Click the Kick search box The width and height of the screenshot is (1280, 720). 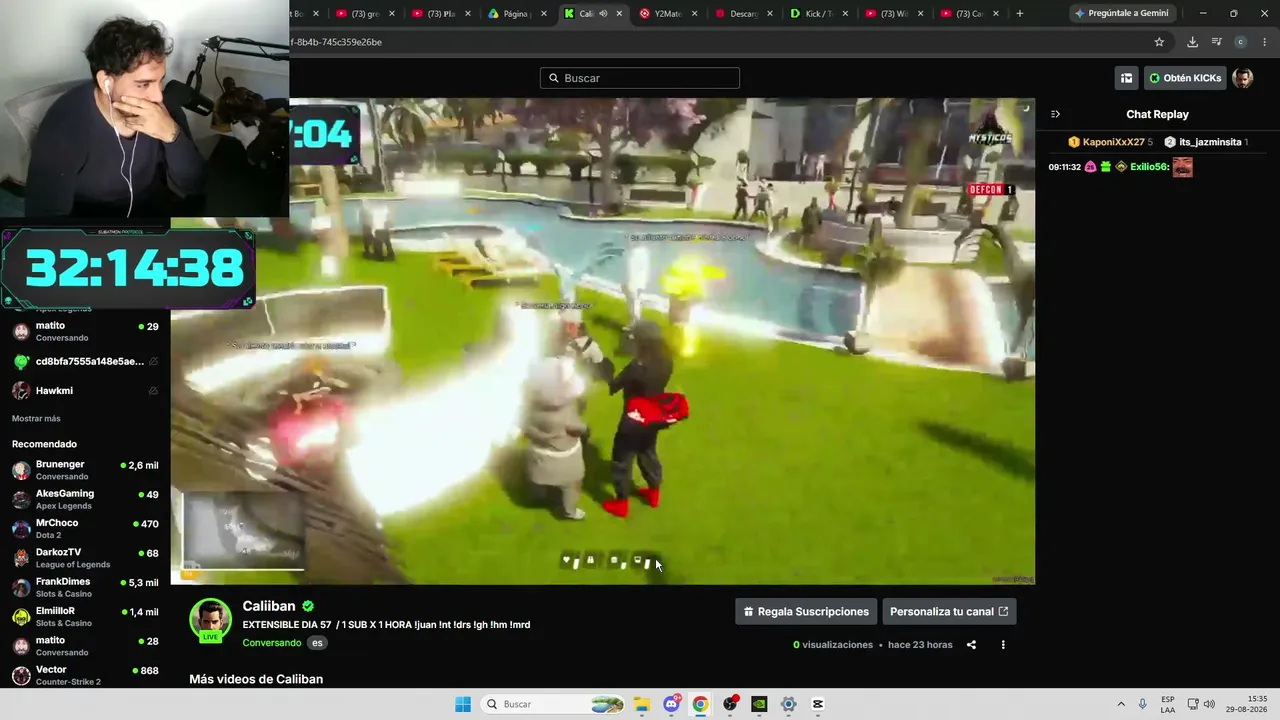click(640, 78)
